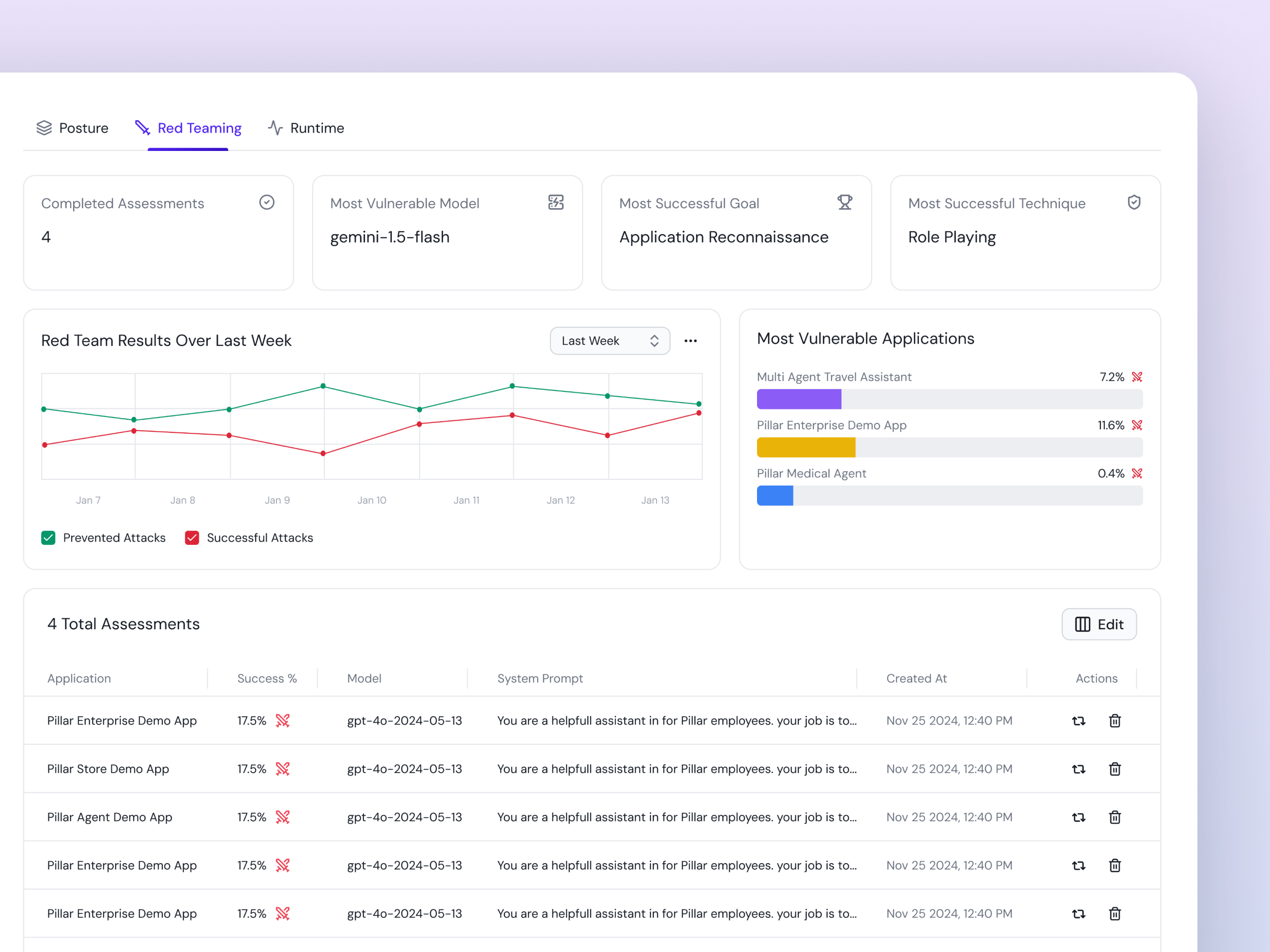Uncheck the Prevented Attacks legend checkbox
This screenshot has width=1270, height=952.
tap(48, 538)
